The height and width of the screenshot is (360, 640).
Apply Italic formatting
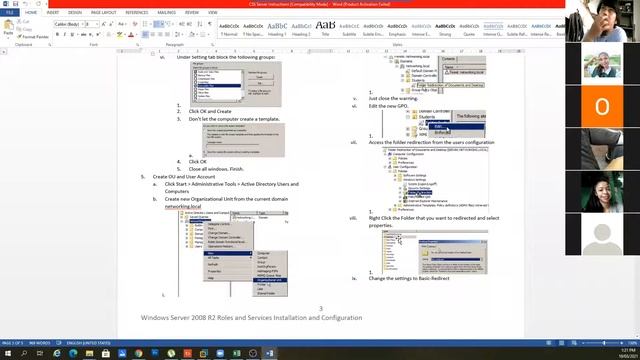point(64,35)
